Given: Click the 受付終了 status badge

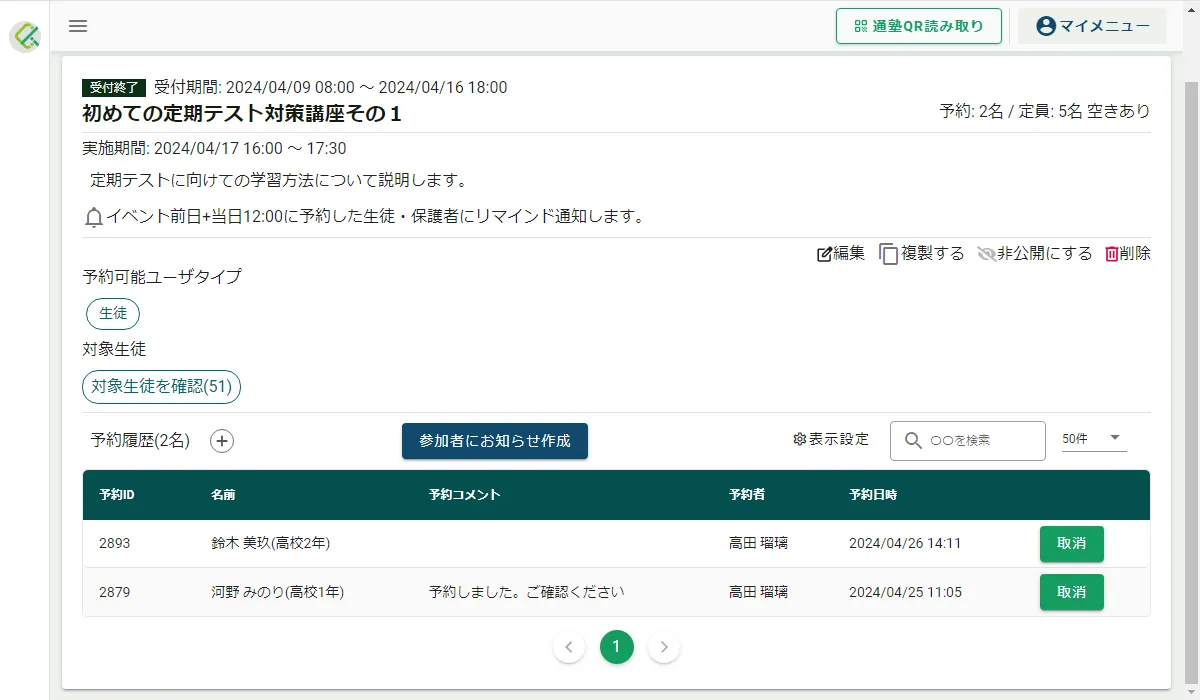Looking at the screenshot, I should click(x=114, y=87).
